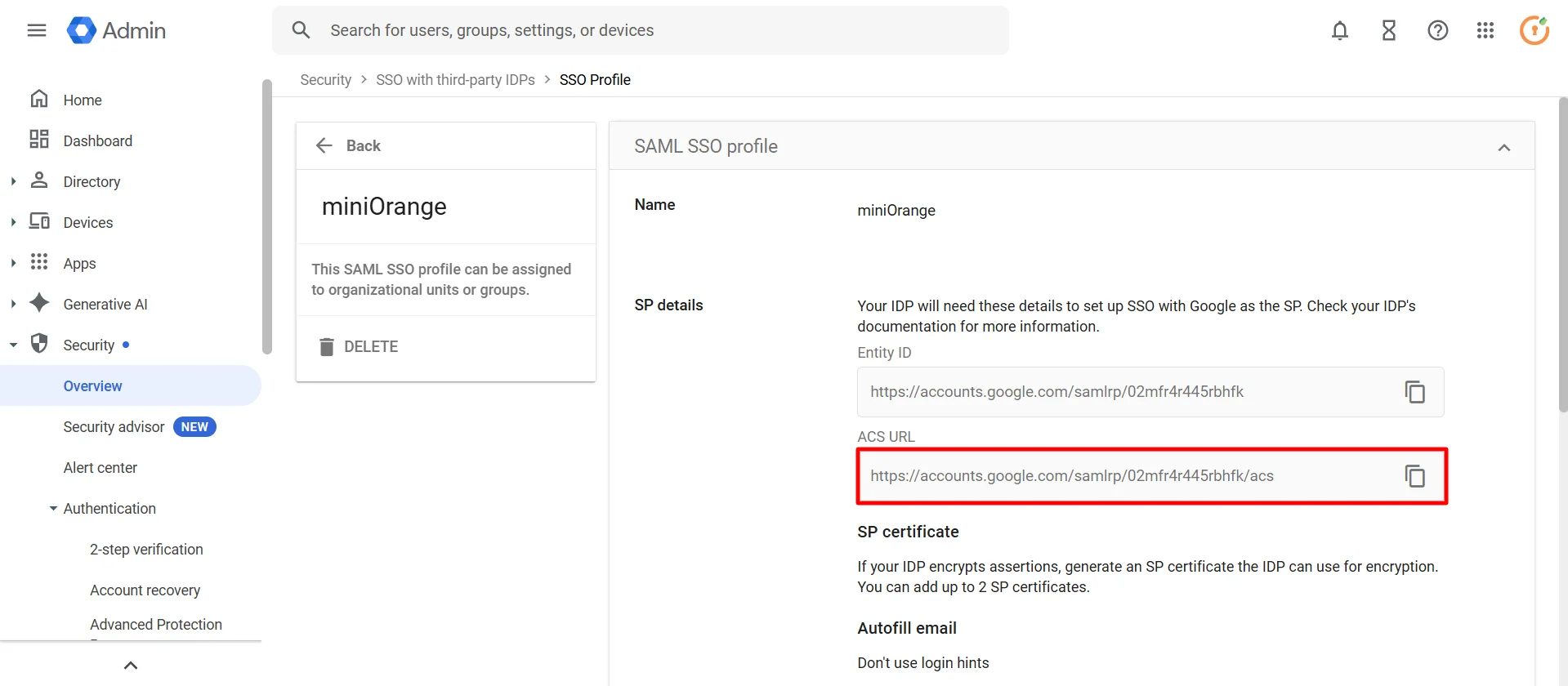Click the sidebar scrollbar
1568x686 pixels.
tap(266, 216)
